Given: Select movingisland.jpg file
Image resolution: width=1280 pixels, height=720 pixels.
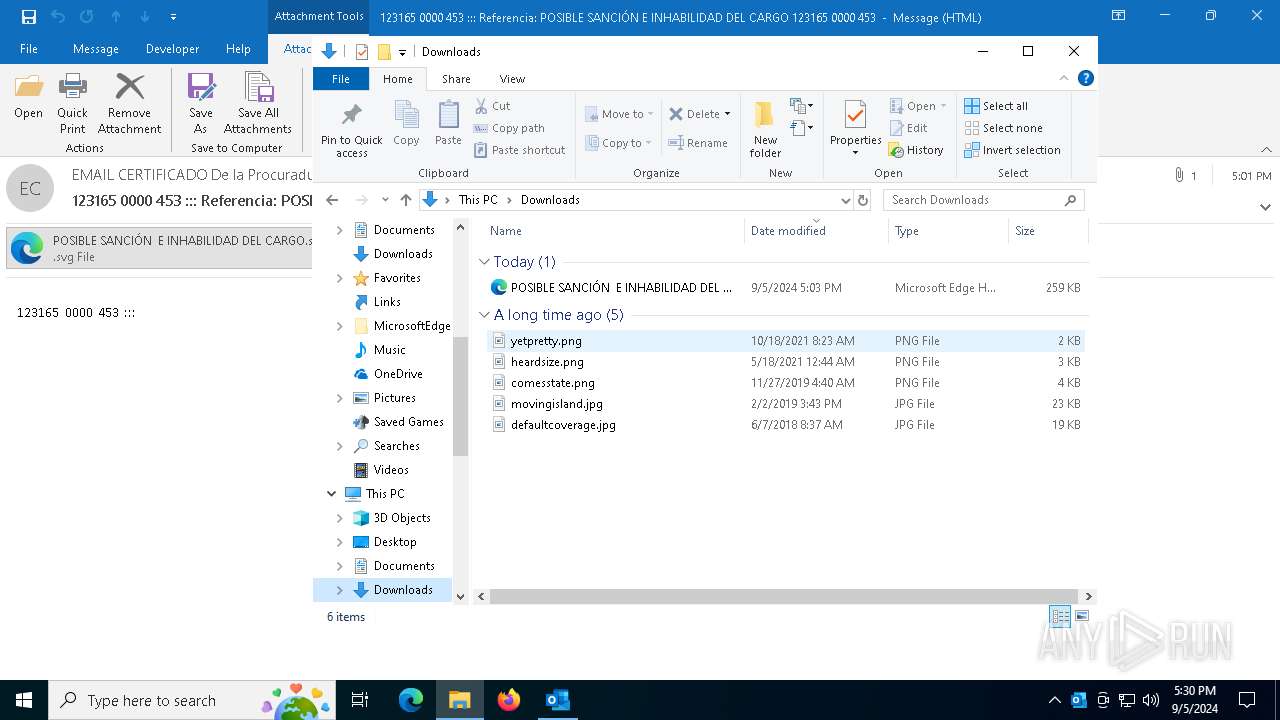Looking at the screenshot, I should (x=785, y=404).
